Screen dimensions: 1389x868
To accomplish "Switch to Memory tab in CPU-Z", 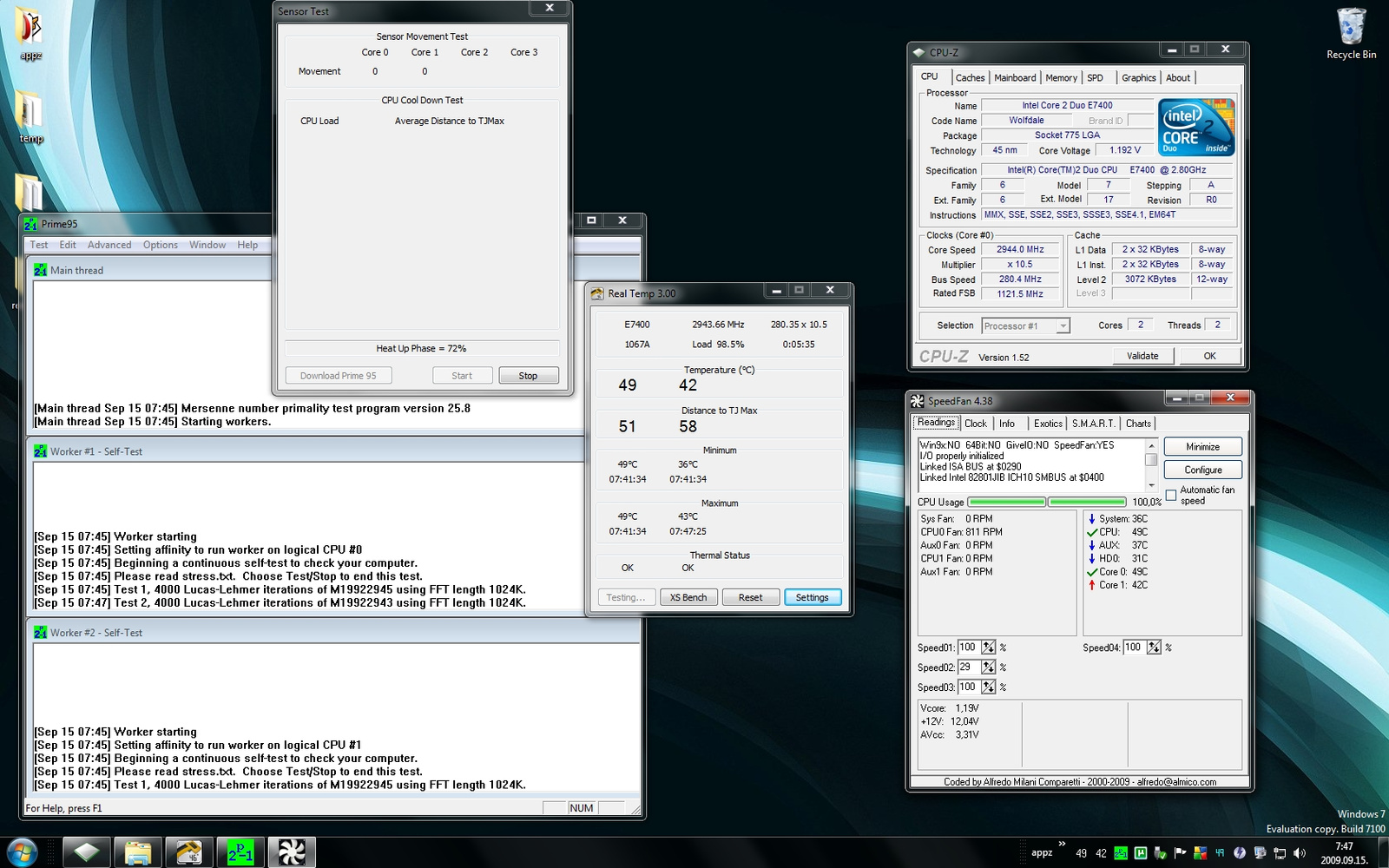I will [1061, 78].
